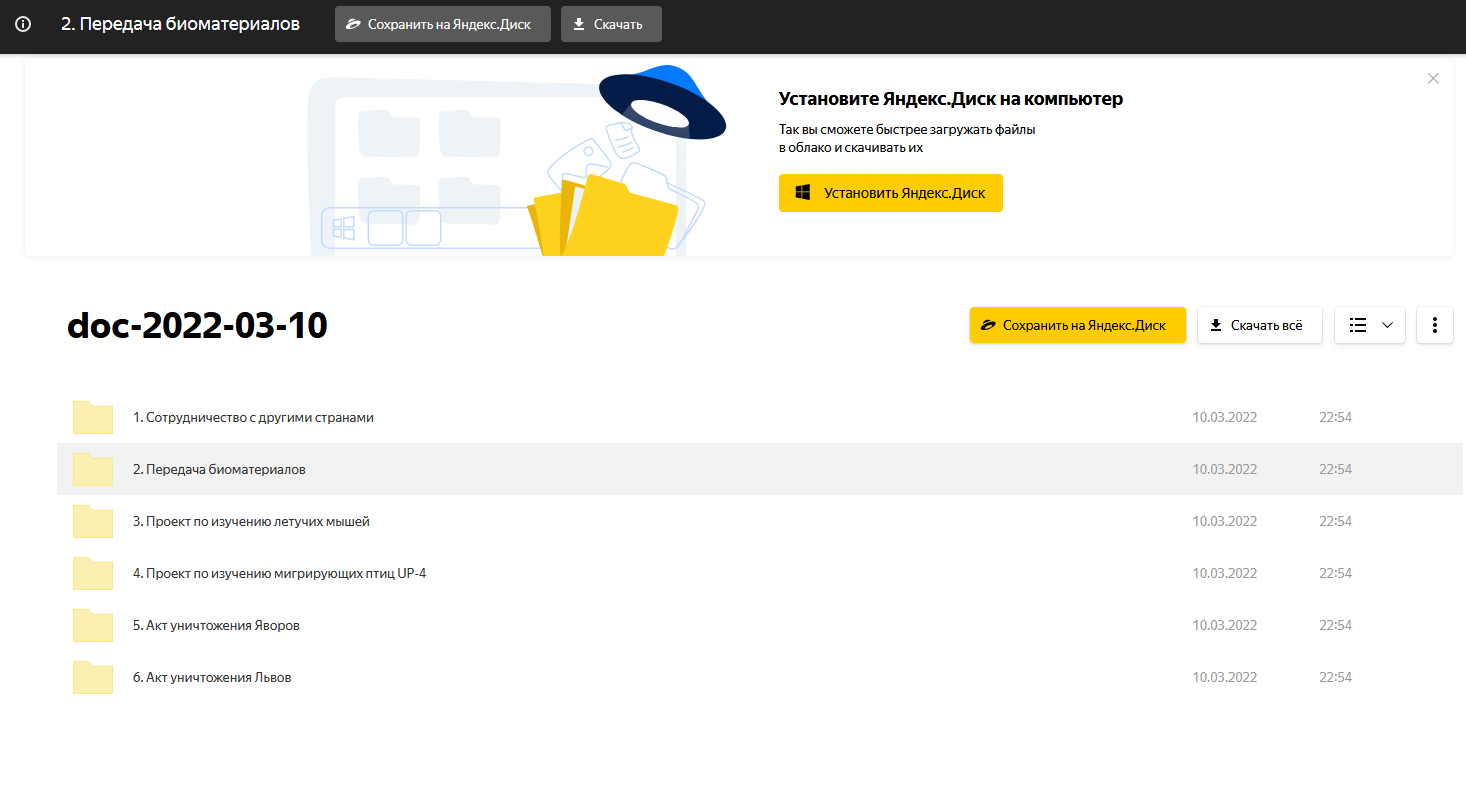Screen dimensions: 1466x793
Task: Open the list view mode dropdown
Action: click(1370, 325)
